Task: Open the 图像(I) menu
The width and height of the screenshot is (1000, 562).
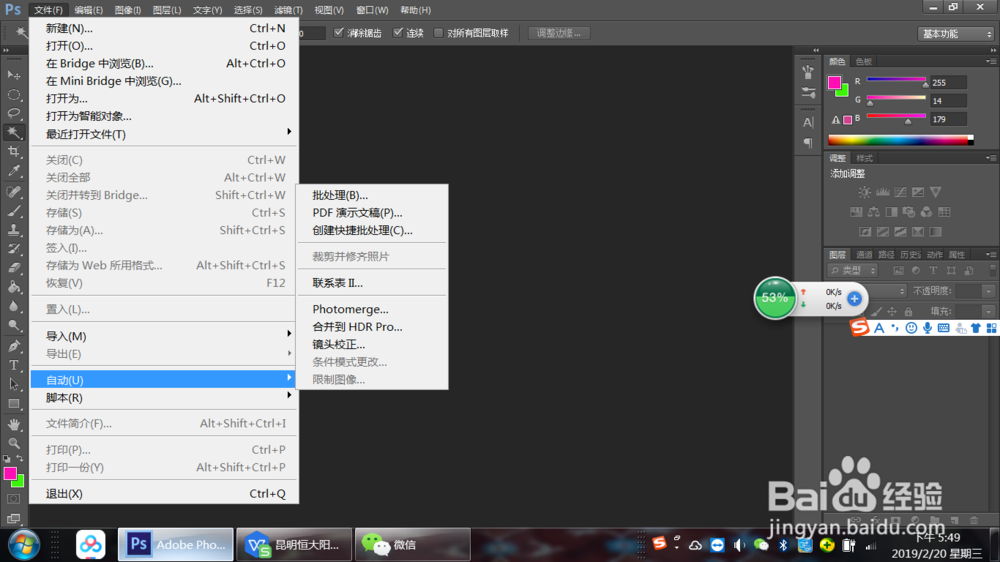Action: pyautogui.click(x=128, y=10)
